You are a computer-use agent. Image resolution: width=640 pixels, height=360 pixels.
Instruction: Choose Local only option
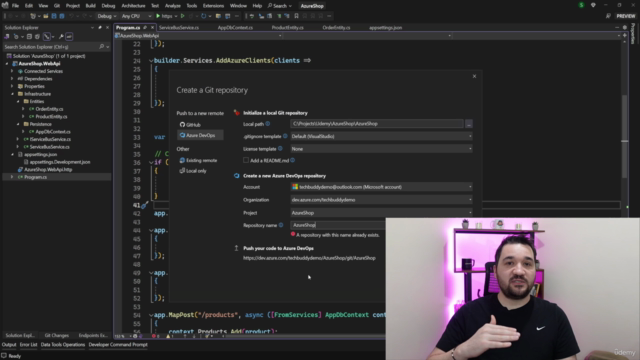[193, 171]
